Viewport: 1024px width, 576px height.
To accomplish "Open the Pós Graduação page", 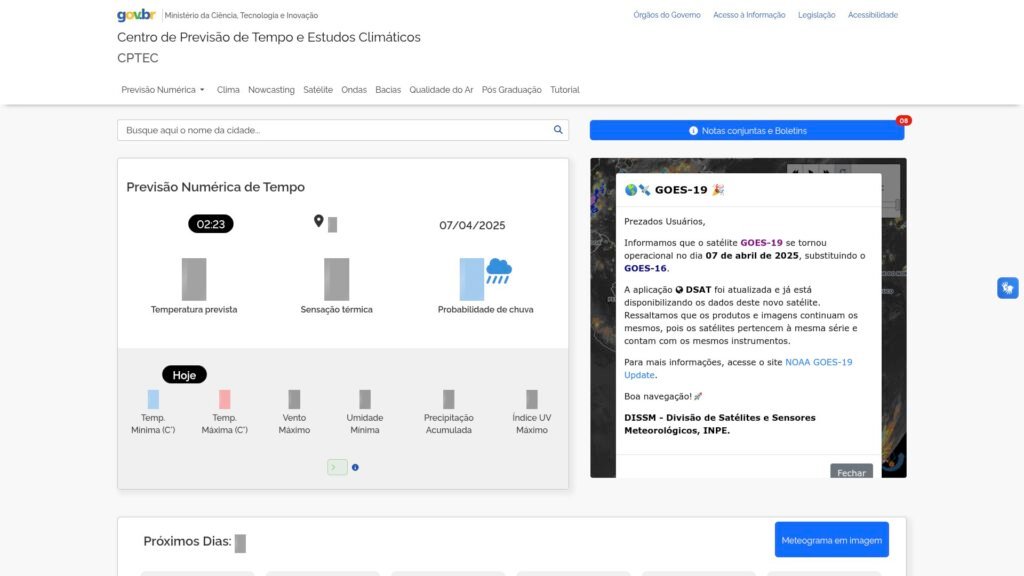I will 511,90.
